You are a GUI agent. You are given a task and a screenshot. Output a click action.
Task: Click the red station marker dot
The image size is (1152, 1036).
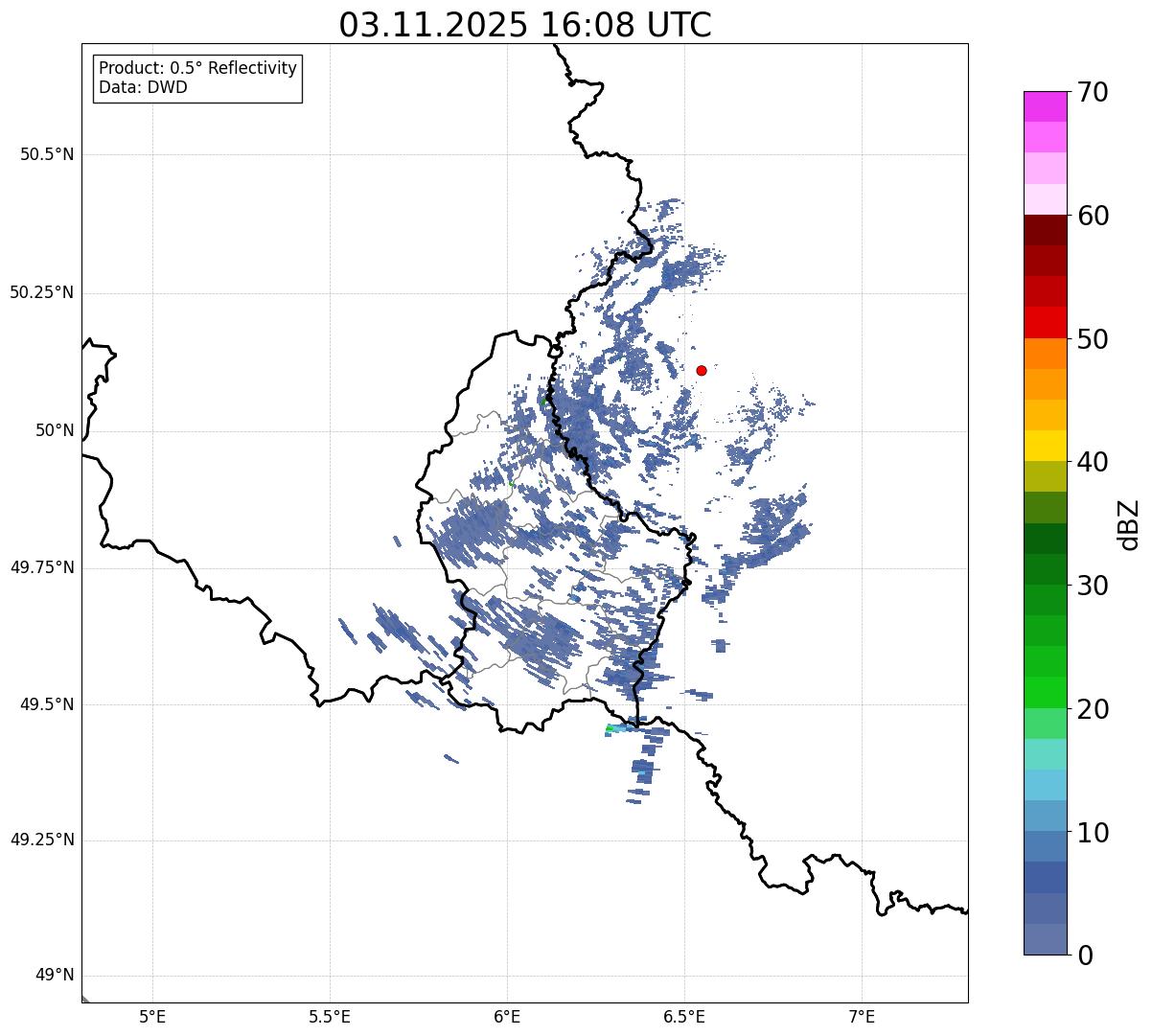[702, 370]
